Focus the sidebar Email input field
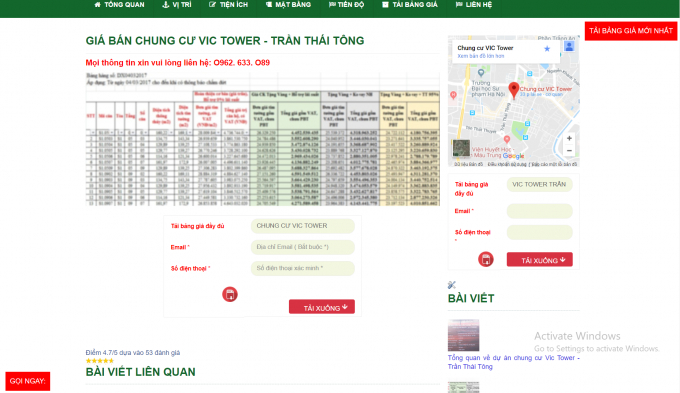Screen dimensions: 680x393 click(539, 211)
